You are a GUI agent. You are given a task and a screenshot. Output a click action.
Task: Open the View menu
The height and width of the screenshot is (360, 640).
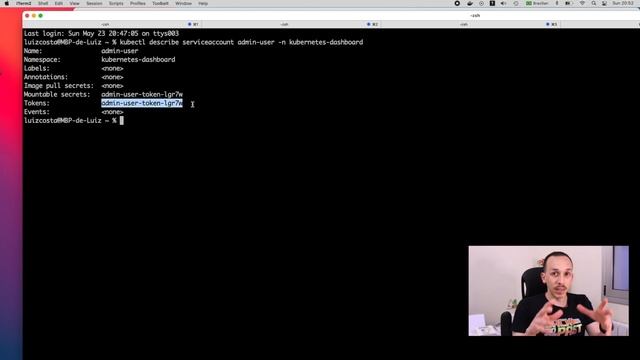click(74, 3)
